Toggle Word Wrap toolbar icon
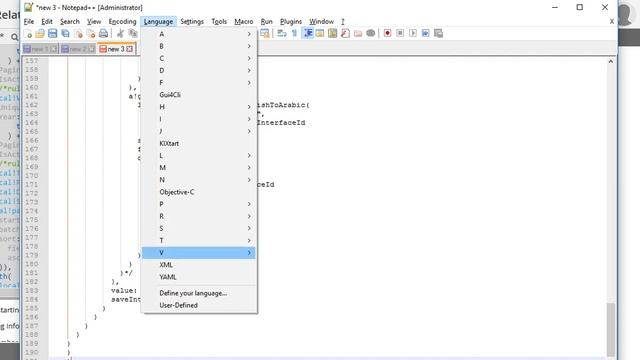 coord(282,33)
